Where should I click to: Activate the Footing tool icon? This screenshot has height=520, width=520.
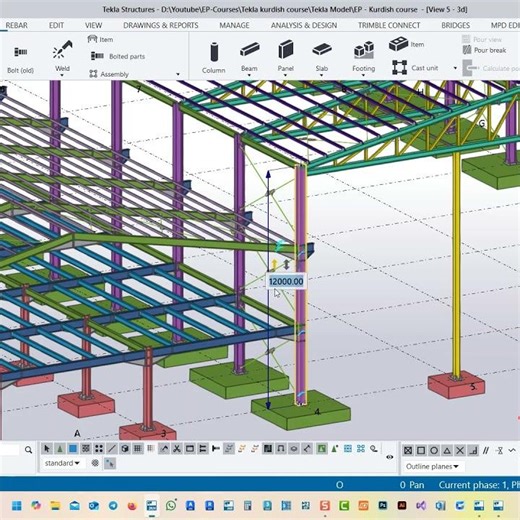tap(363, 50)
